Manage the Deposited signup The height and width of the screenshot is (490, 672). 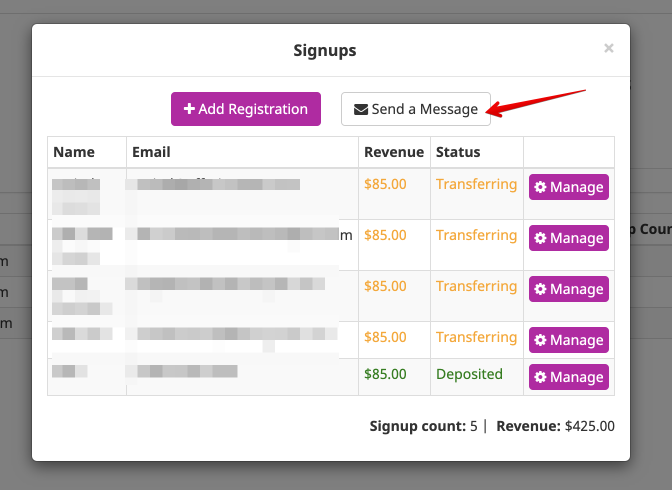569,377
